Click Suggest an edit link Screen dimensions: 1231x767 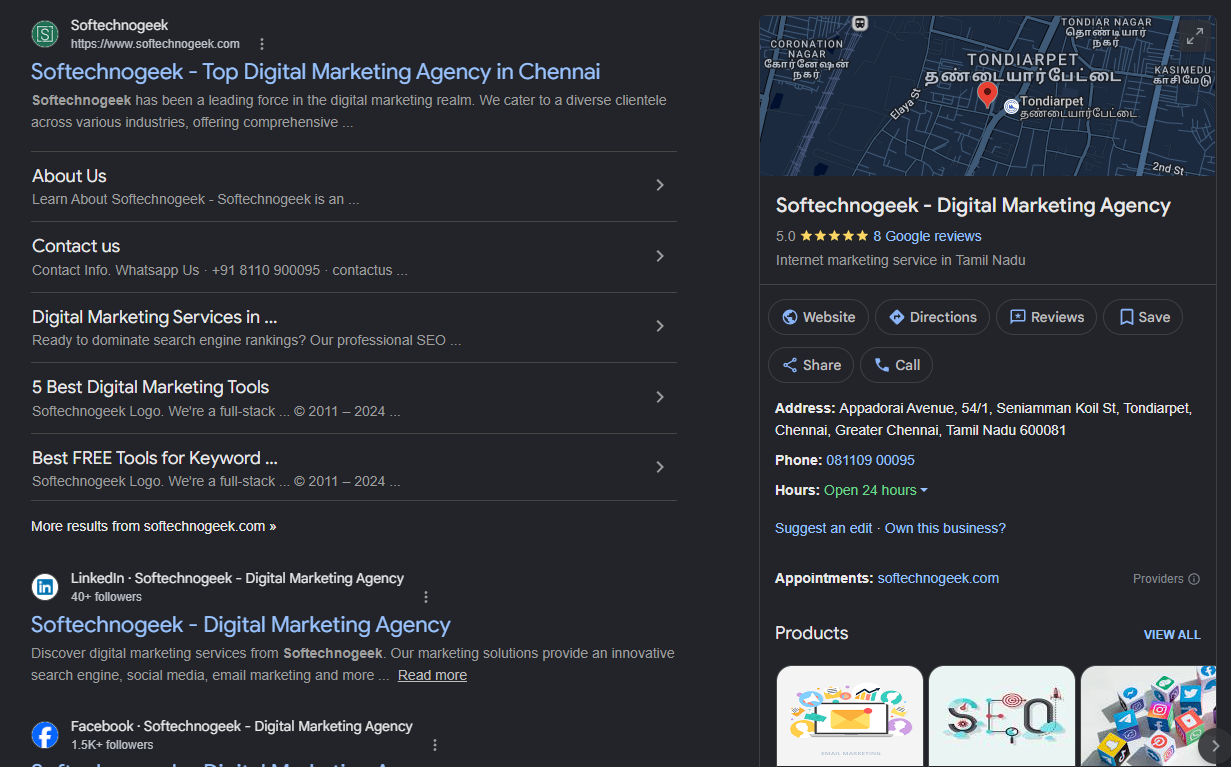824,528
